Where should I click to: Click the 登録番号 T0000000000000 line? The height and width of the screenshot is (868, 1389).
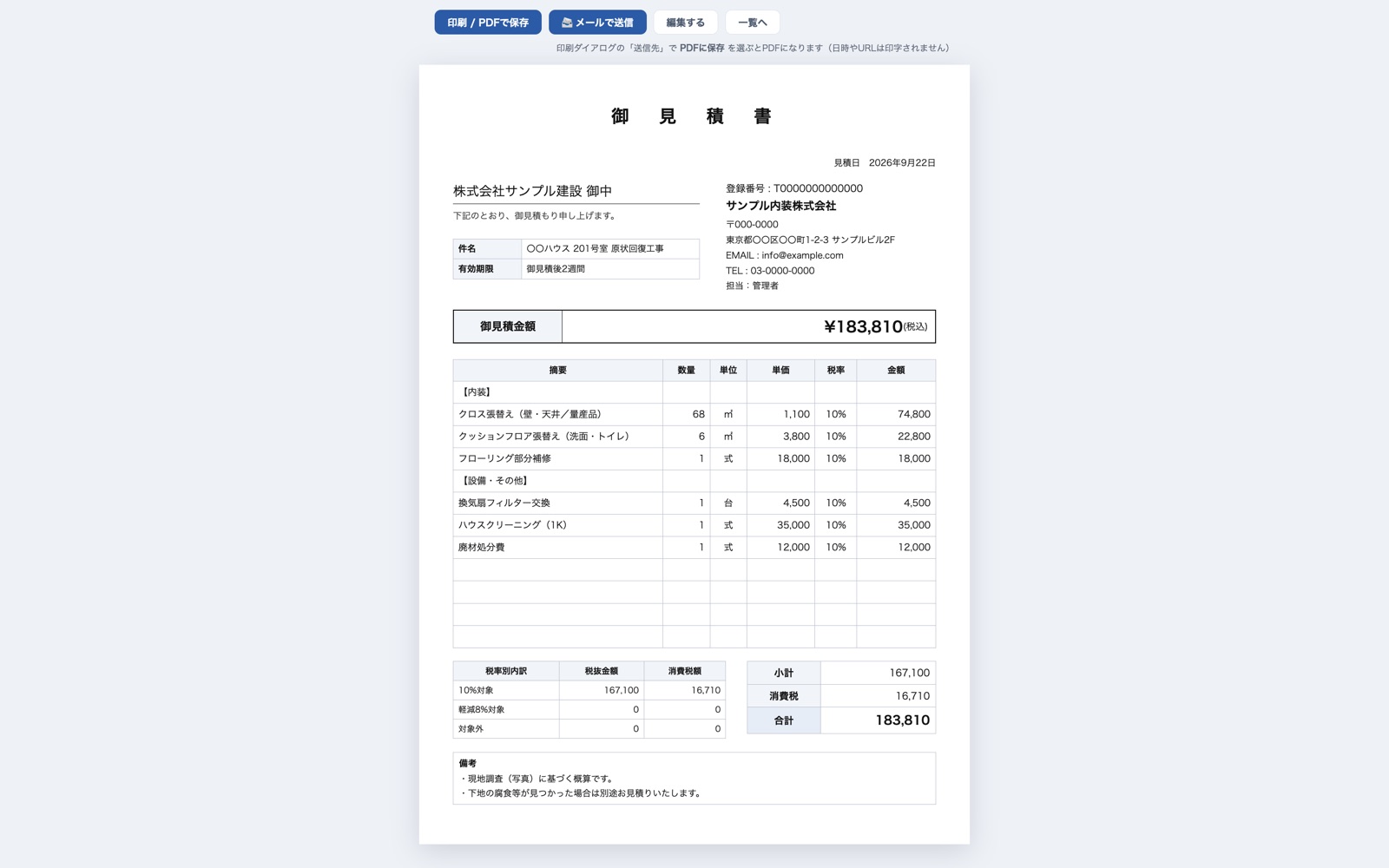point(794,188)
